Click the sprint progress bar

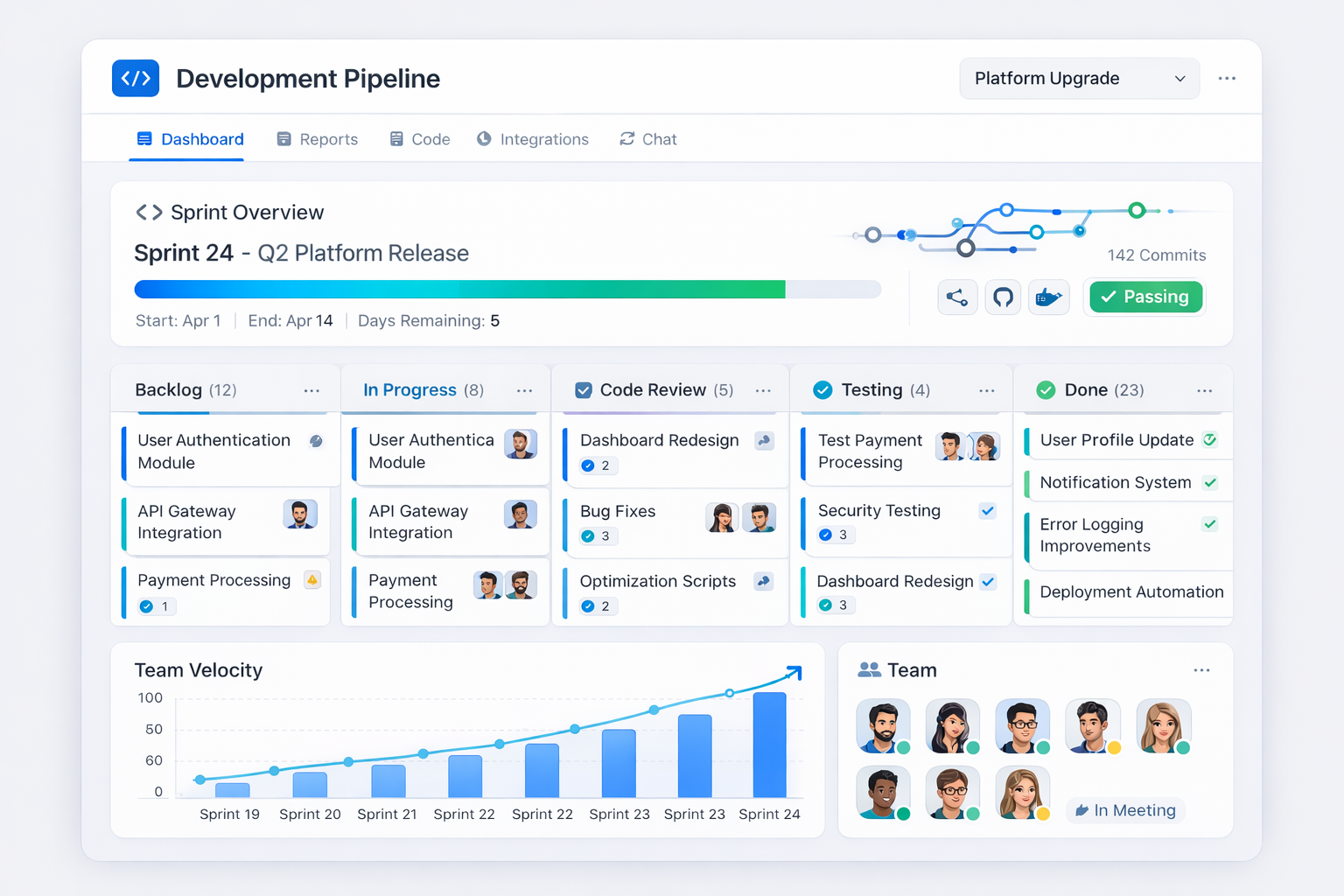click(507, 289)
